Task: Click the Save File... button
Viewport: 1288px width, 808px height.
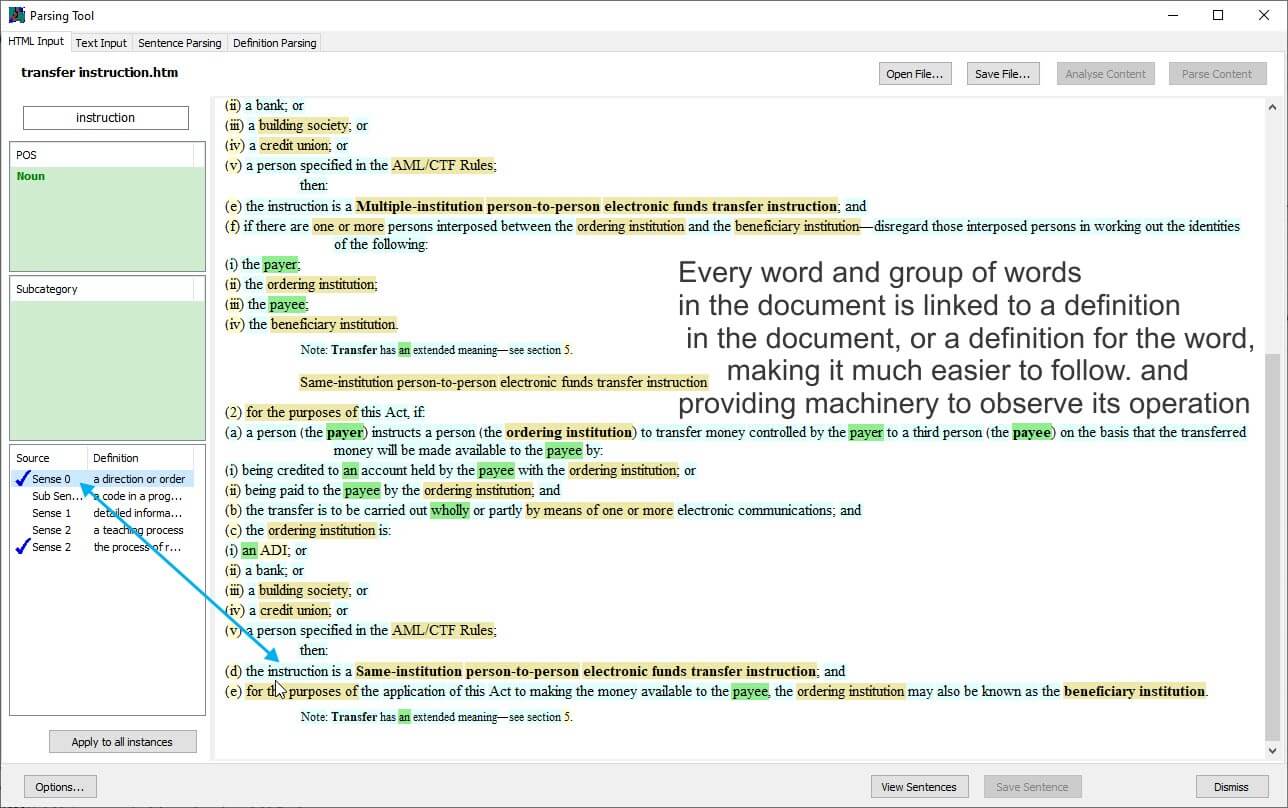Action: click(x=1003, y=74)
